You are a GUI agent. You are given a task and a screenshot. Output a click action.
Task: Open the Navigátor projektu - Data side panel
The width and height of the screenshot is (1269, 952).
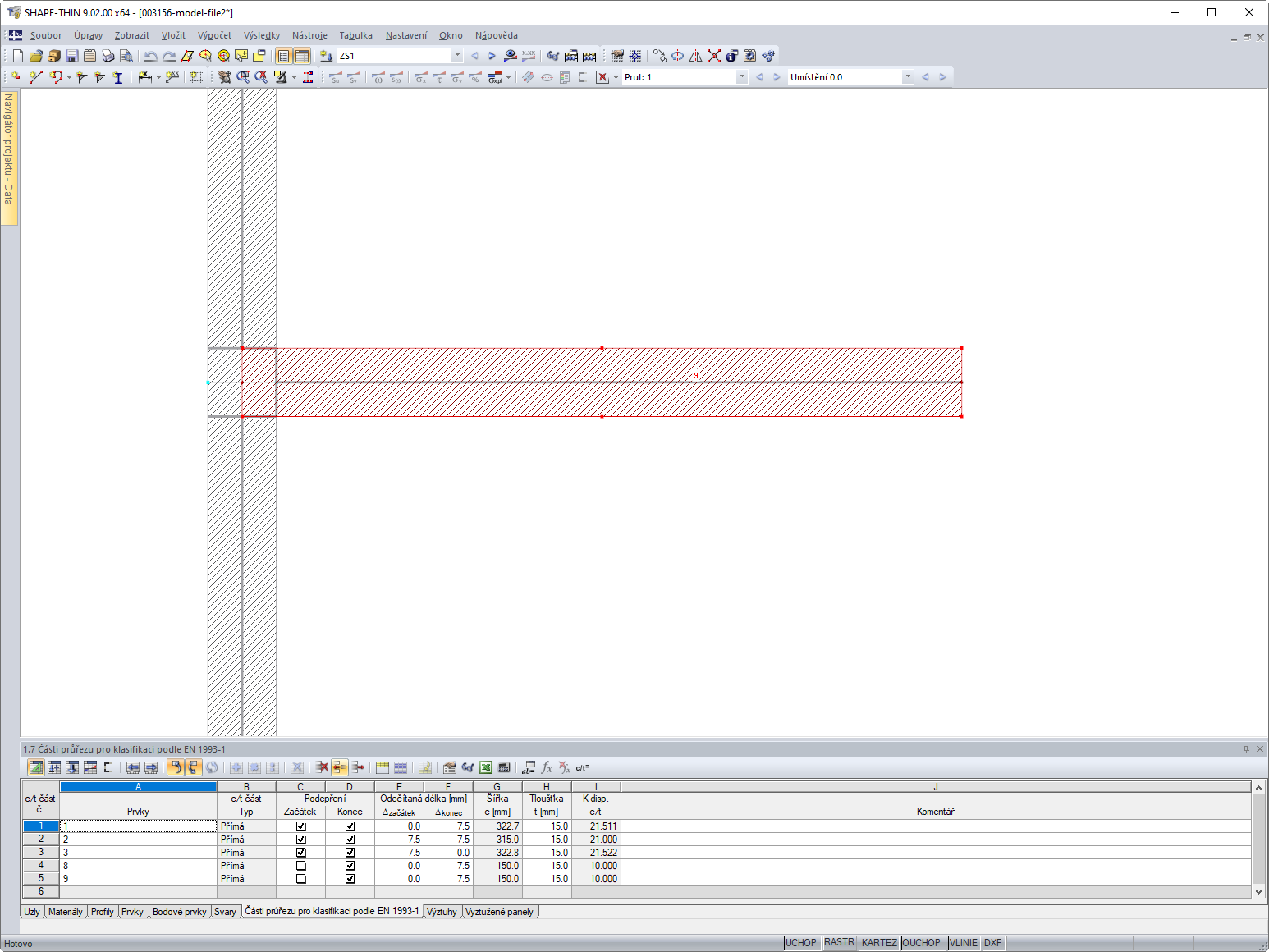[9, 157]
